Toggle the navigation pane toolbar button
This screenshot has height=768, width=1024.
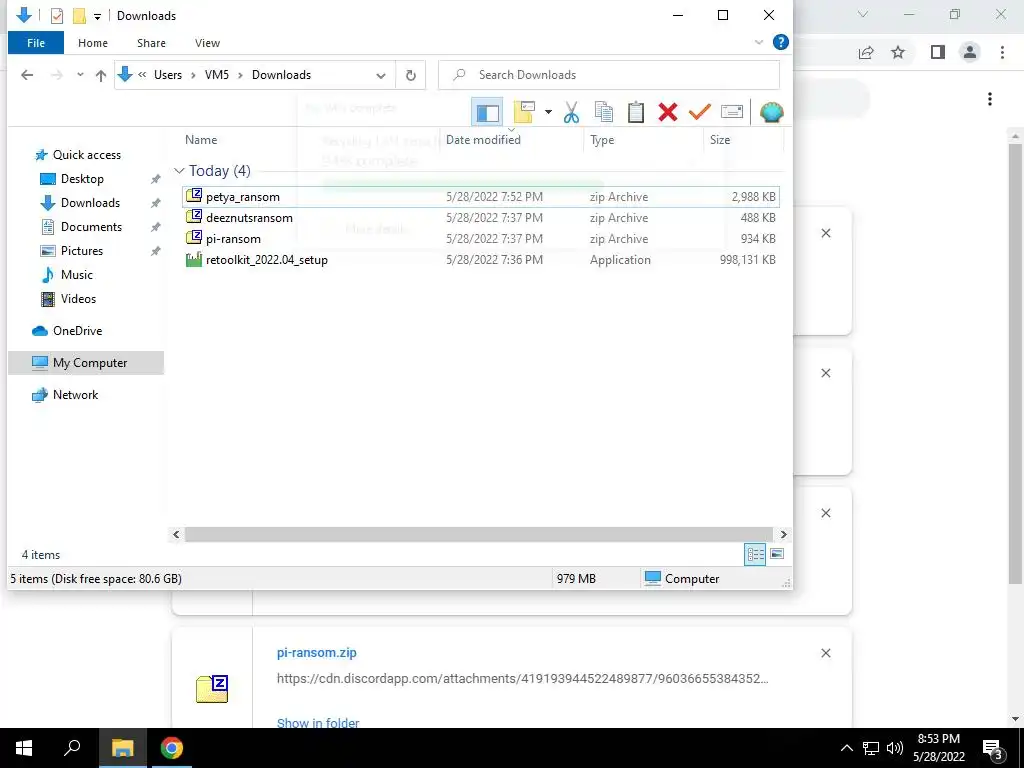[x=487, y=112]
